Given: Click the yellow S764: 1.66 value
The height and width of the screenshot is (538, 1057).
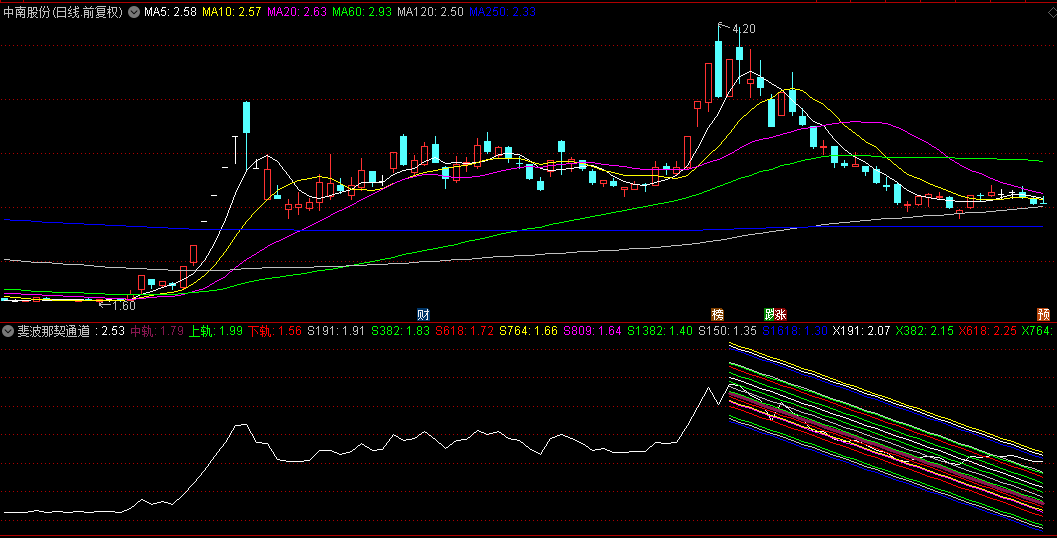Looking at the screenshot, I should (x=528, y=331).
